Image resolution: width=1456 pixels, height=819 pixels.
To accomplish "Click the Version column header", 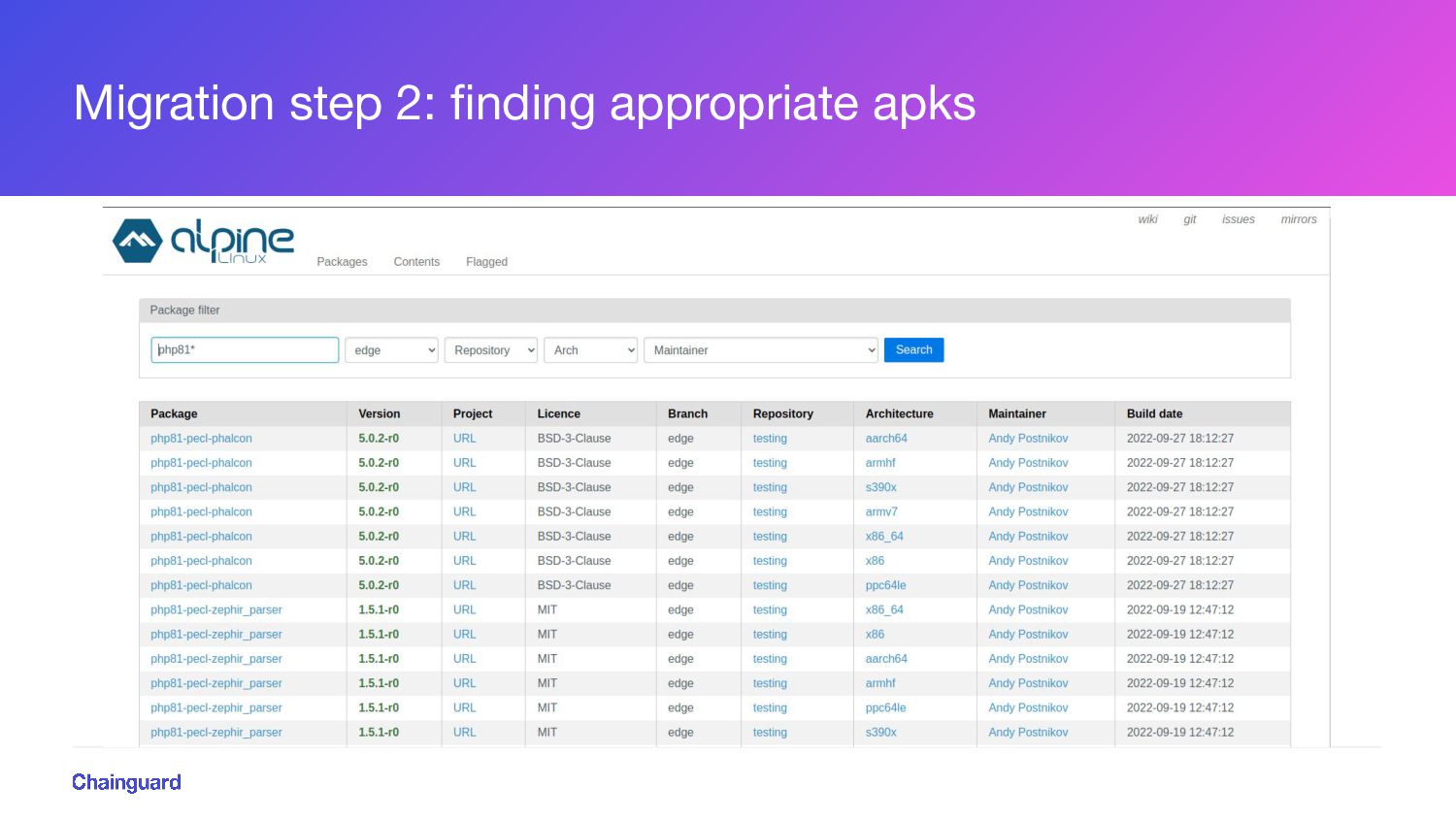I will point(379,413).
